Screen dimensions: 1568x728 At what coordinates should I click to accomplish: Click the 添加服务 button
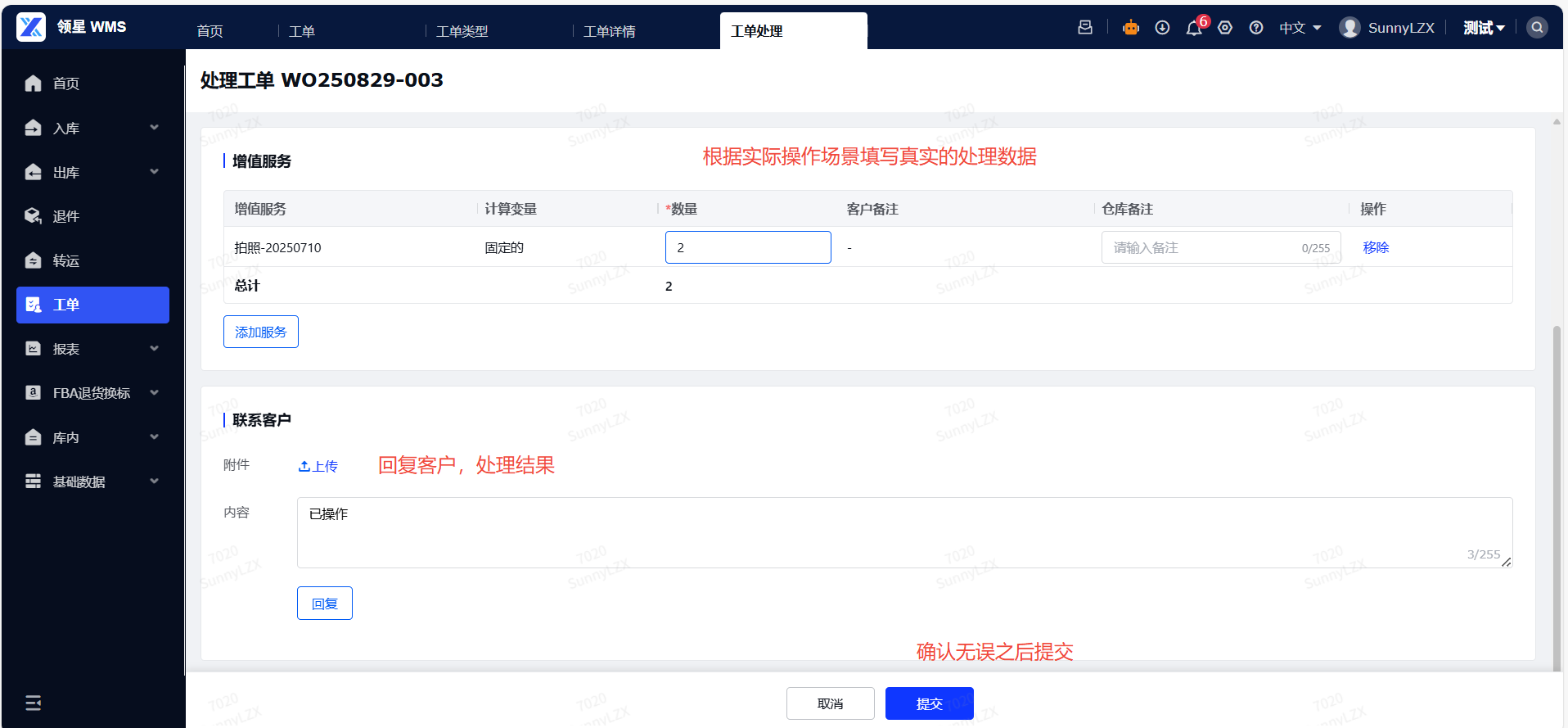tap(261, 332)
